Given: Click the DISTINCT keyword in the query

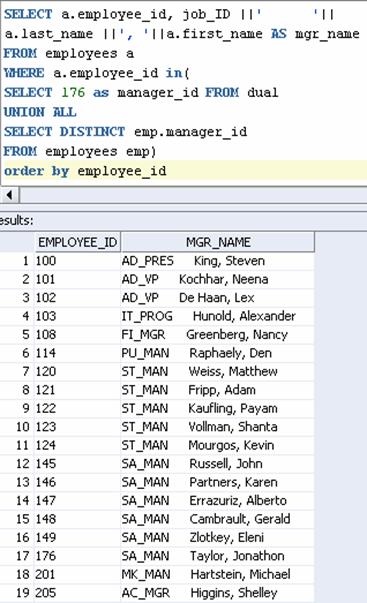Looking at the screenshot, I should [x=92, y=132].
